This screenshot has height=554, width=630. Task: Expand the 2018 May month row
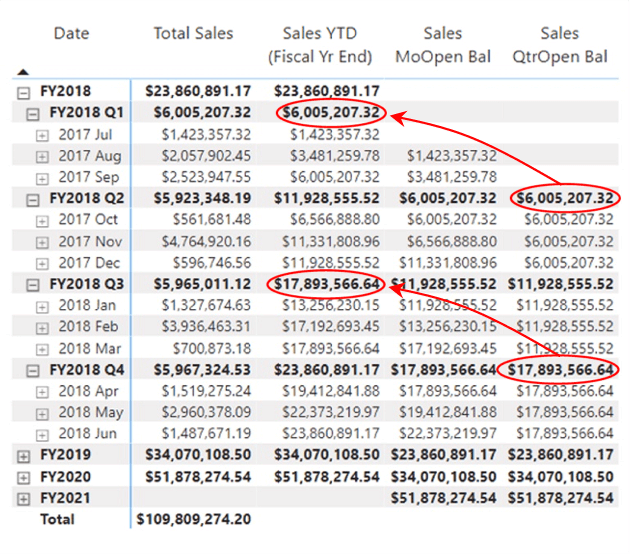point(42,413)
